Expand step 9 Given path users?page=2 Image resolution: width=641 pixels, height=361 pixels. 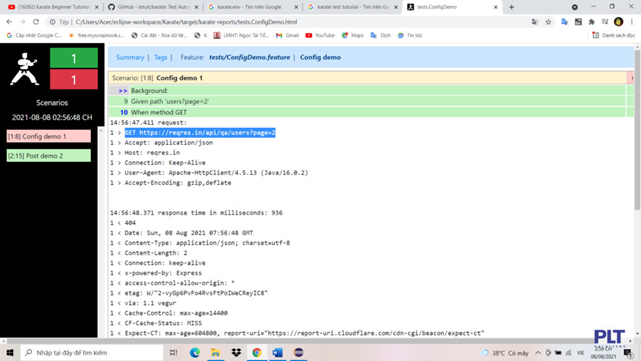pyautogui.click(x=367, y=101)
